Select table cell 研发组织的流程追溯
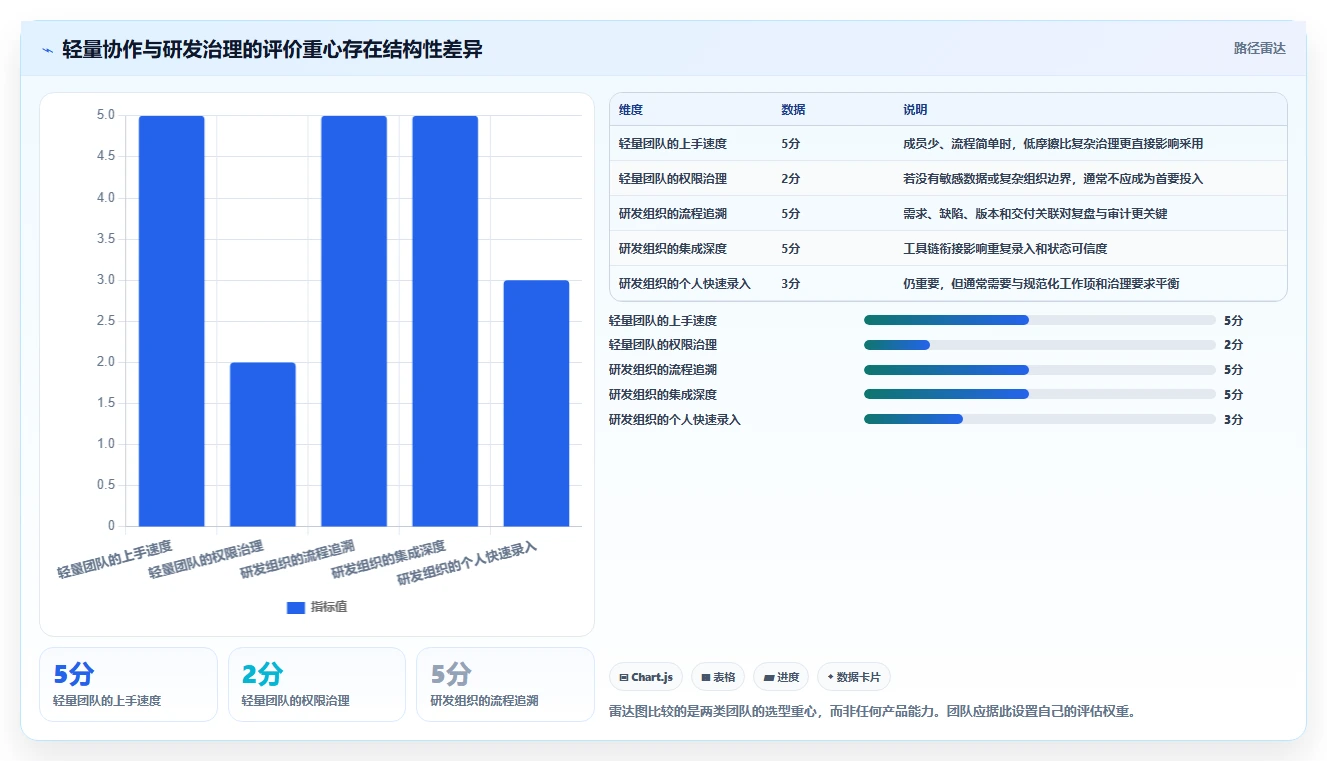1327x761 pixels. pos(673,214)
